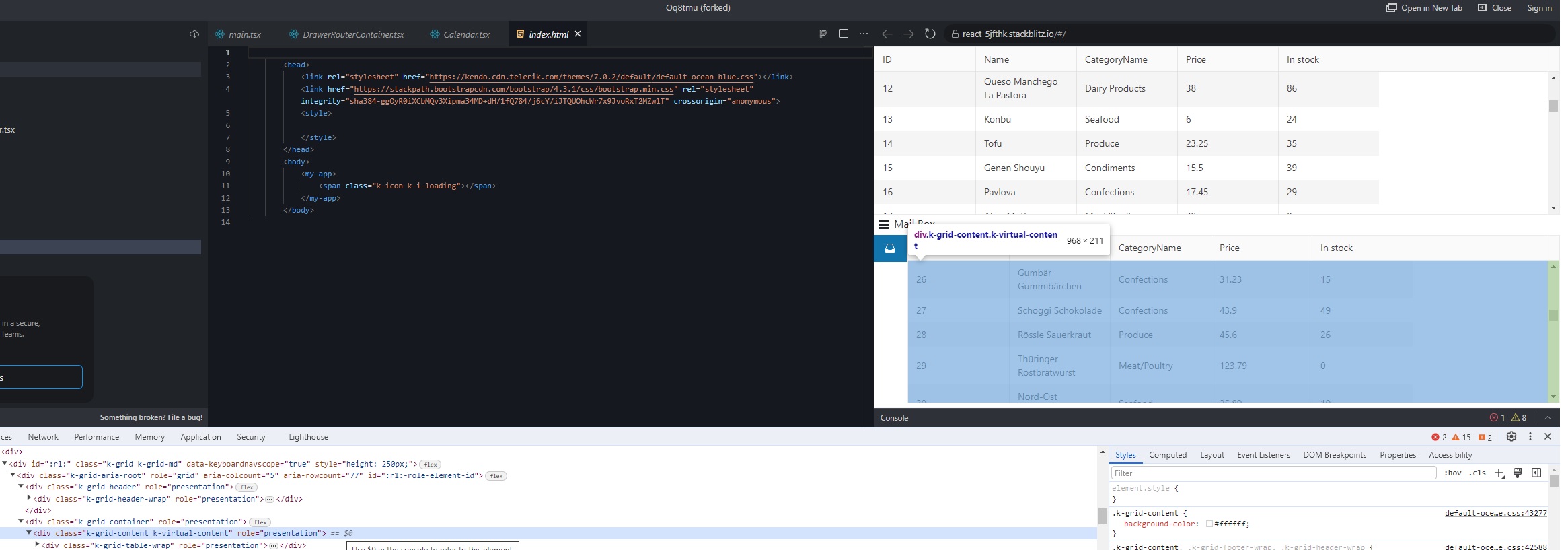Image resolution: width=1568 pixels, height=550 pixels.
Task: Toggle computed styles sidebar icon
Action: tap(1536, 473)
